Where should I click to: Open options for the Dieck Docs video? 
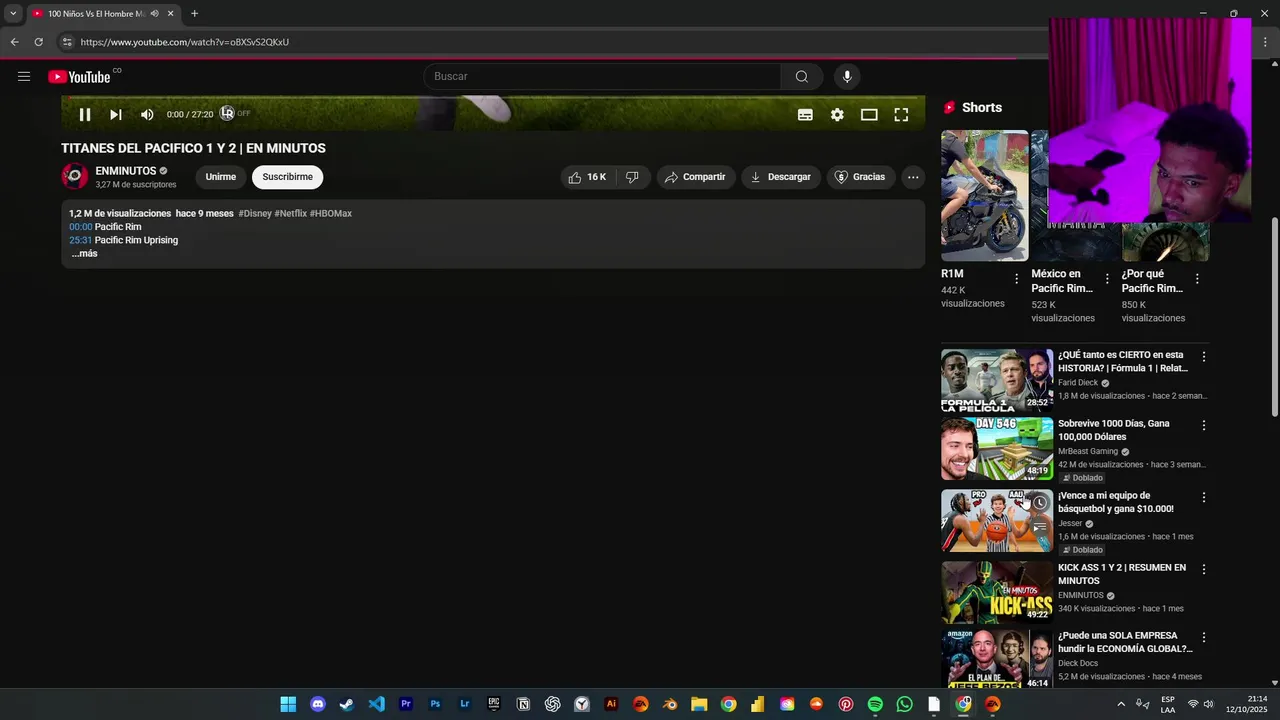[1204, 637]
